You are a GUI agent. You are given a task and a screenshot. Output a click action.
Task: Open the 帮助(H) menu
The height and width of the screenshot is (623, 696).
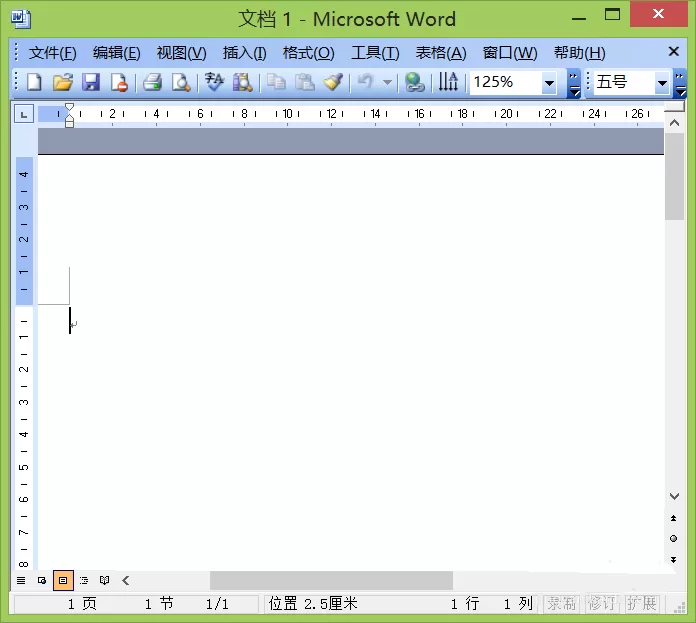pyautogui.click(x=579, y=53)
